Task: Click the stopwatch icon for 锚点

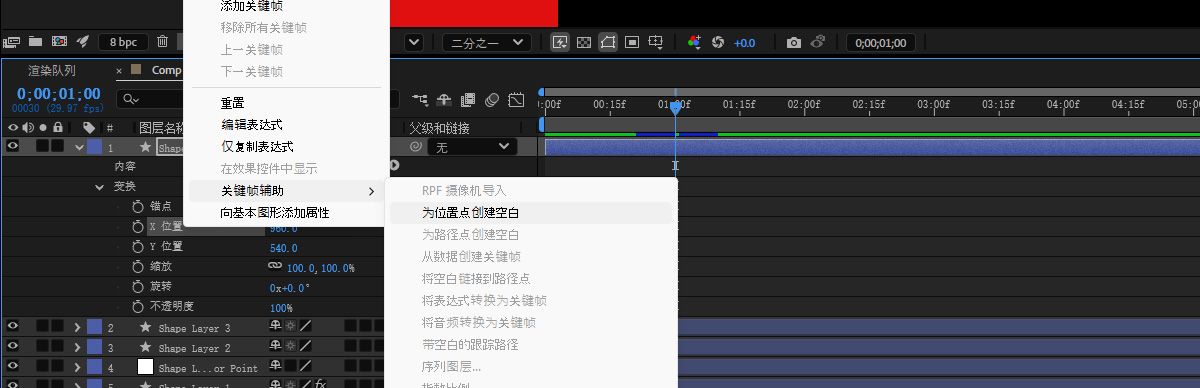Action: click(138, 206)
